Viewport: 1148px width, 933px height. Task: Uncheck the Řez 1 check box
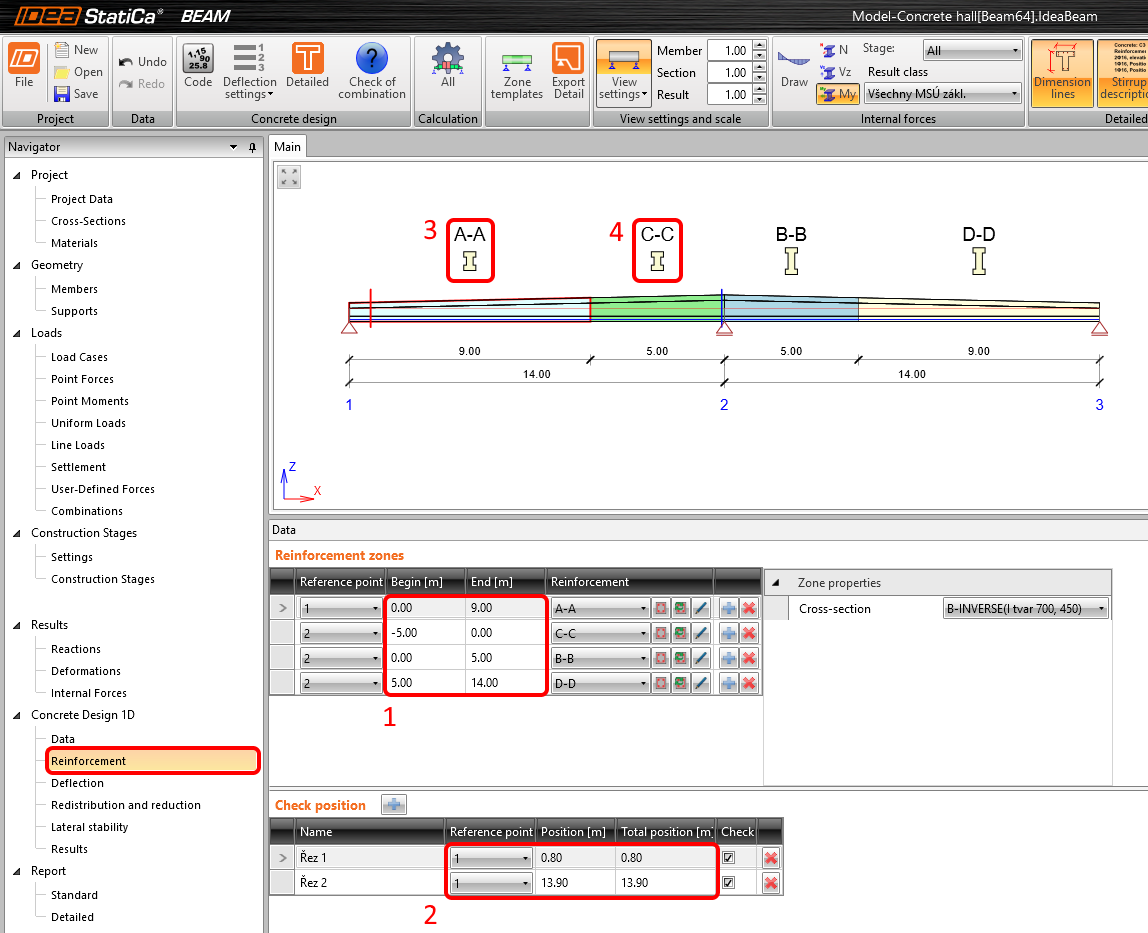point(728,858)
